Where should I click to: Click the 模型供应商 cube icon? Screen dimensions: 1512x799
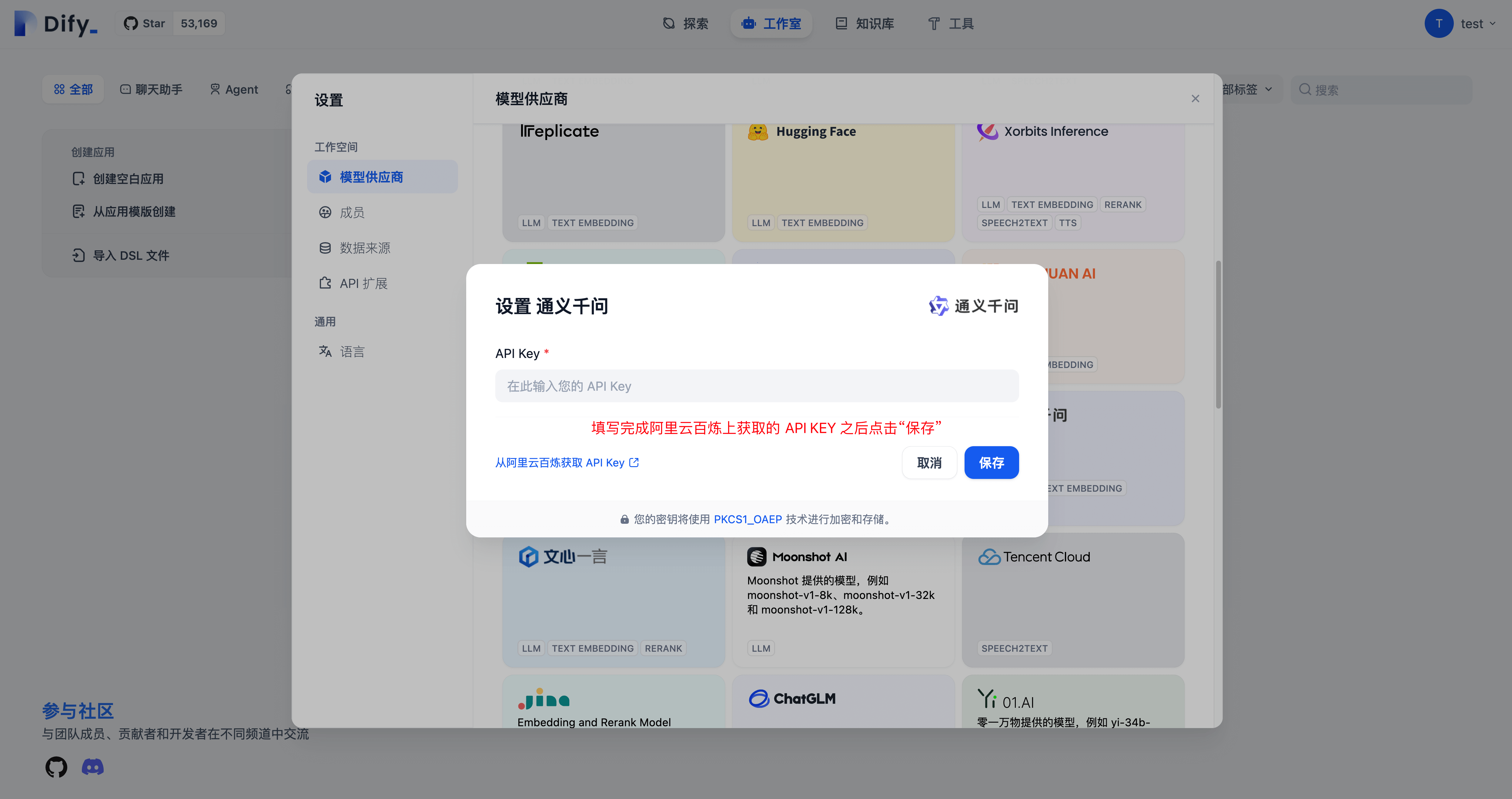tap(325, 177)
